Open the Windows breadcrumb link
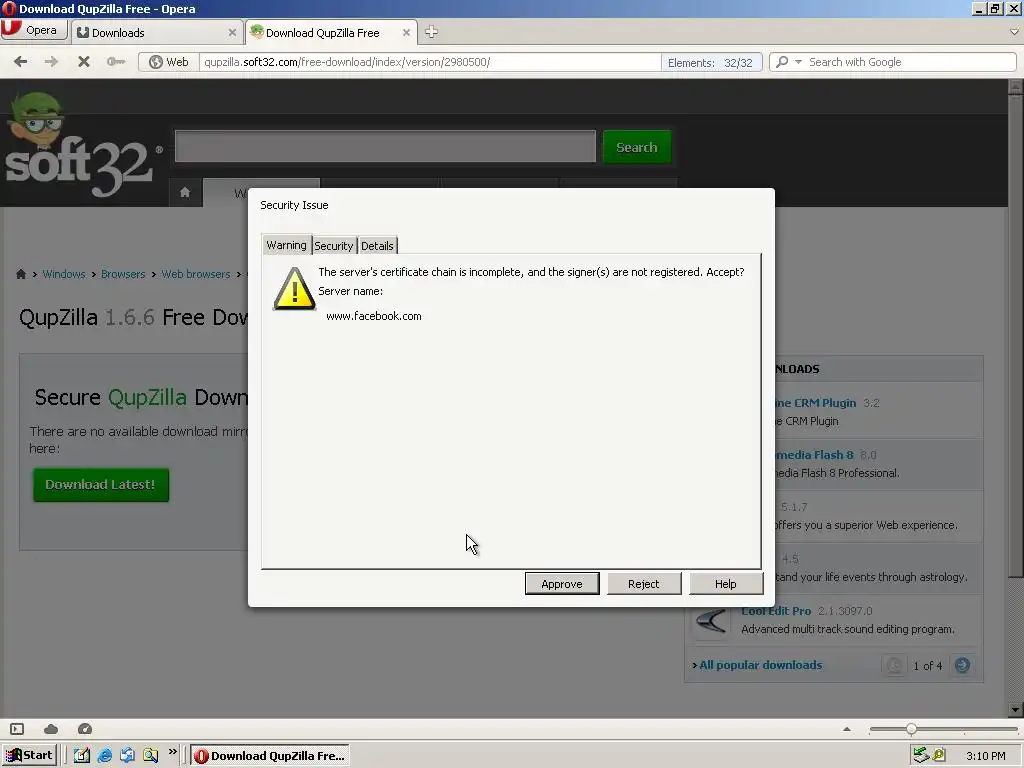The height and width of the screenshot is (768, 1024). 64,274
